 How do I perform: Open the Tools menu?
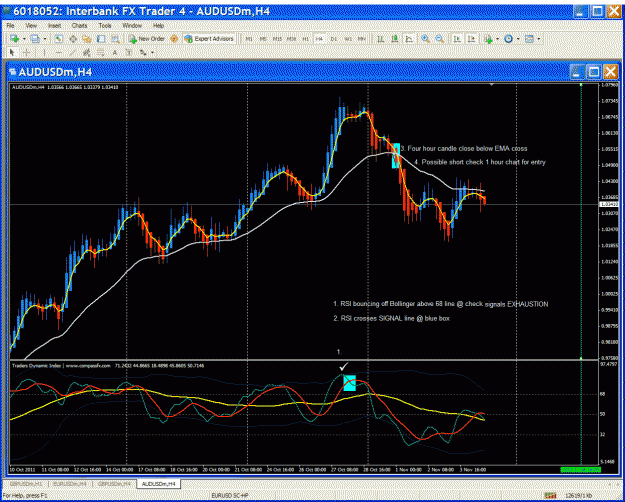click(x=105, y=26)
